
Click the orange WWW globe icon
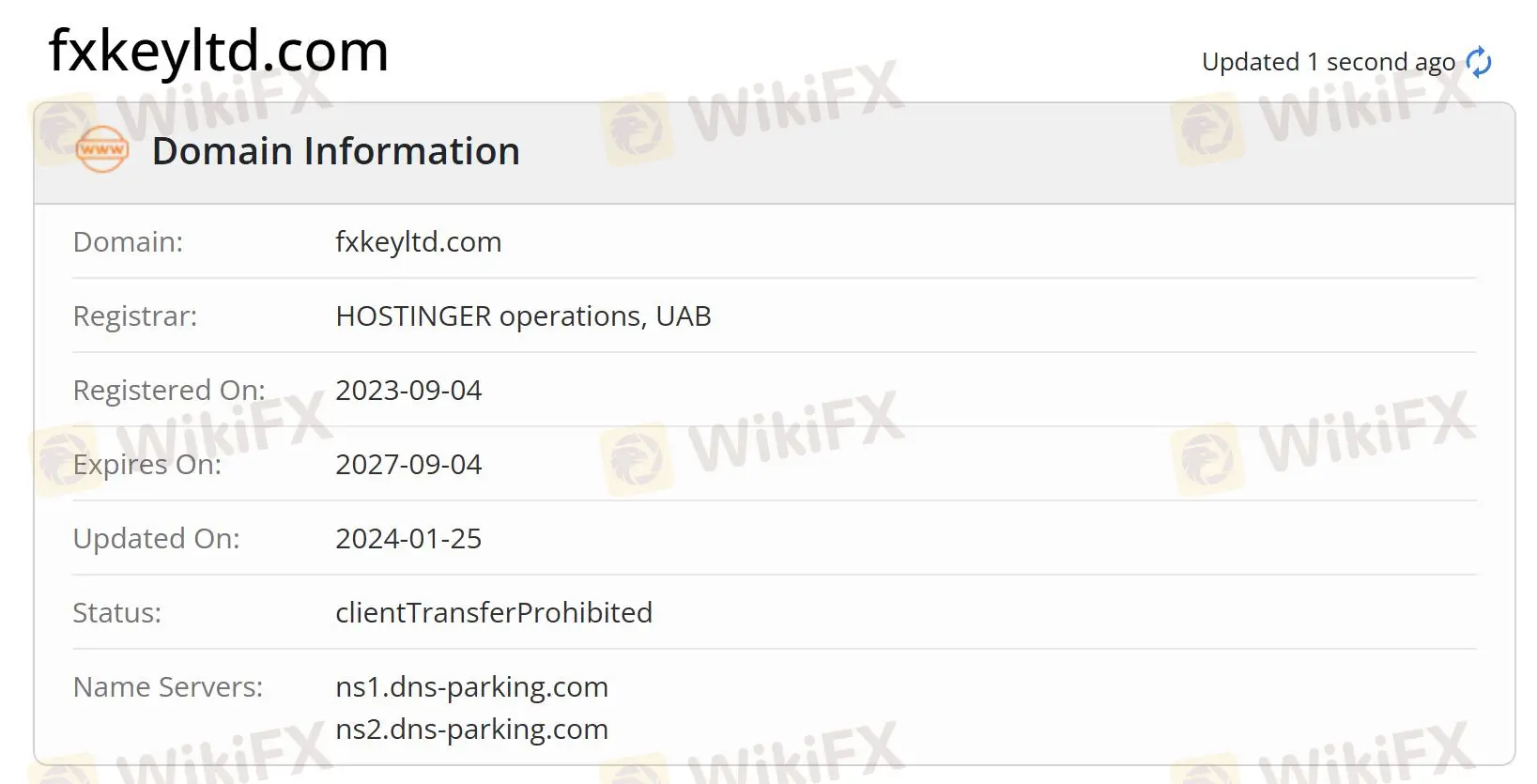click(x=100, y=149)
